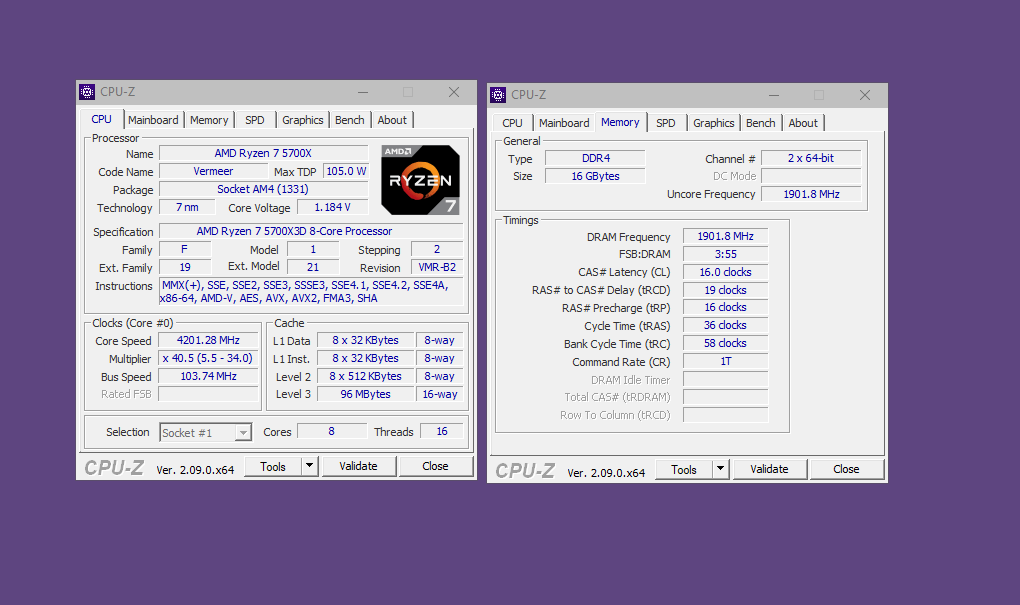Click the CPU-Z app icon in right window title bar

498,95
